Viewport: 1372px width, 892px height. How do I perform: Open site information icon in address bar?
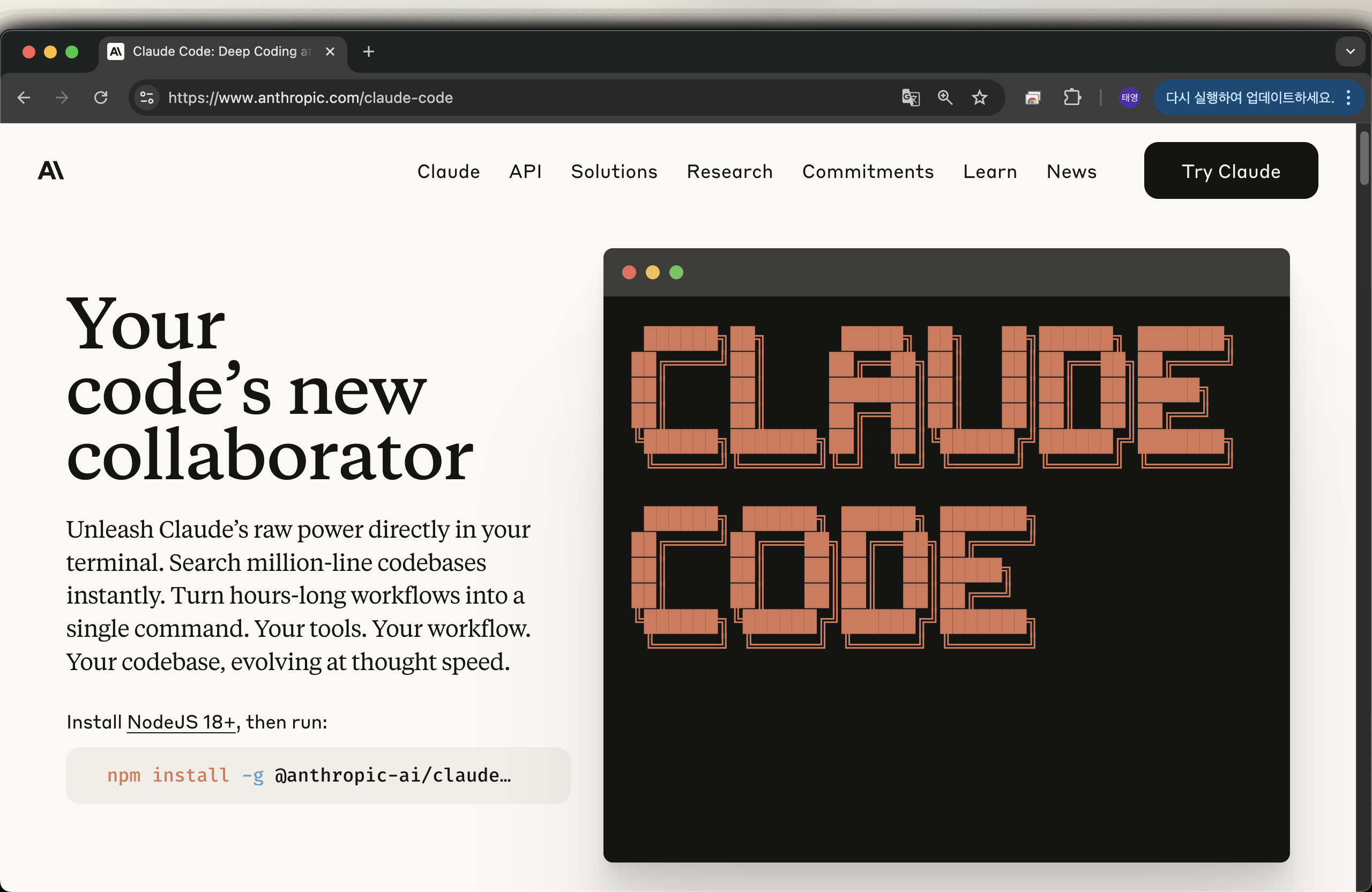click(147, 98)
